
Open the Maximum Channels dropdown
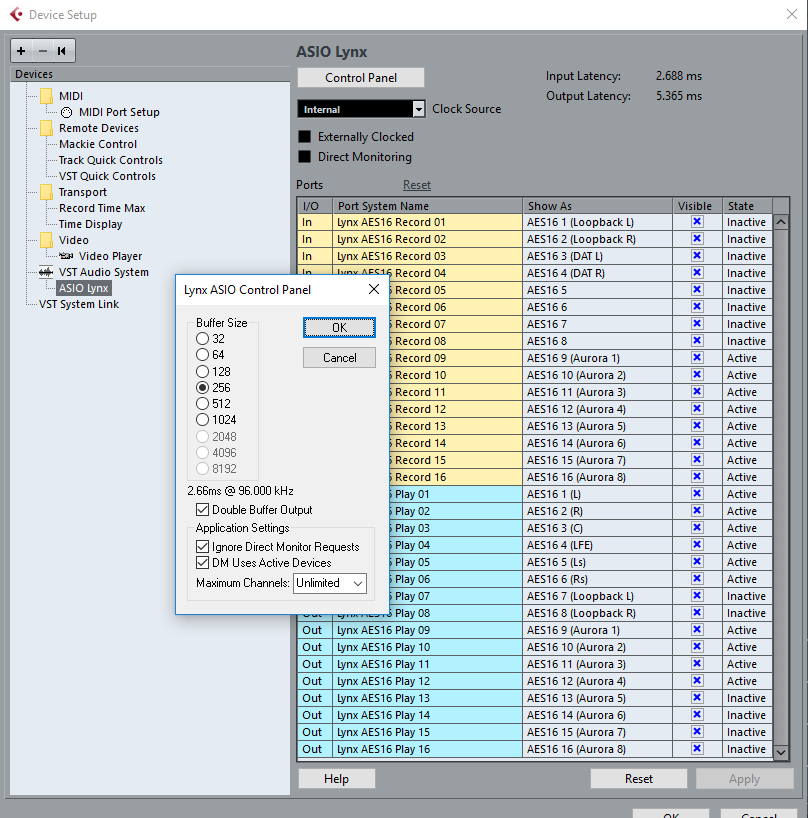[x=330, y=583]
